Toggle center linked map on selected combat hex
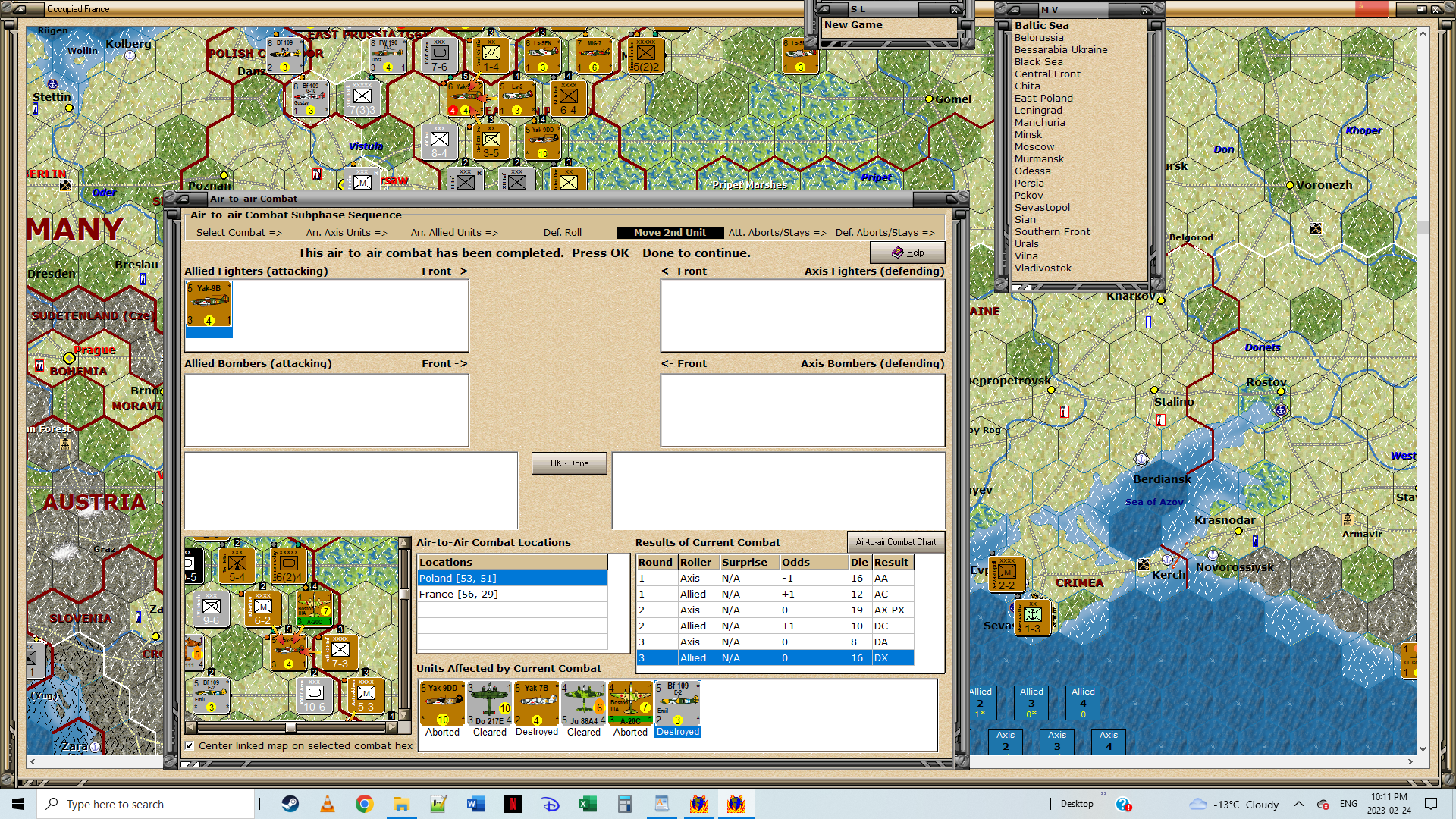Viewport: 1456px width, 819px height. tap(190, 745)
